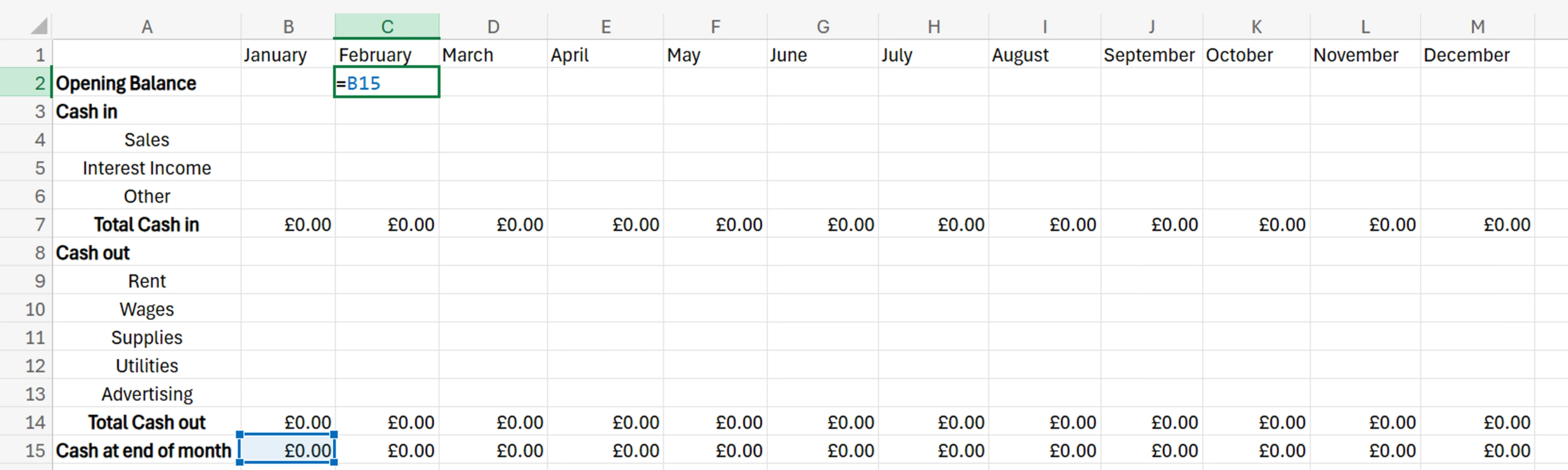This screenshot has height=470, width=1568.
Task: Click the Utilities label cell
Action: pos(147,366)
